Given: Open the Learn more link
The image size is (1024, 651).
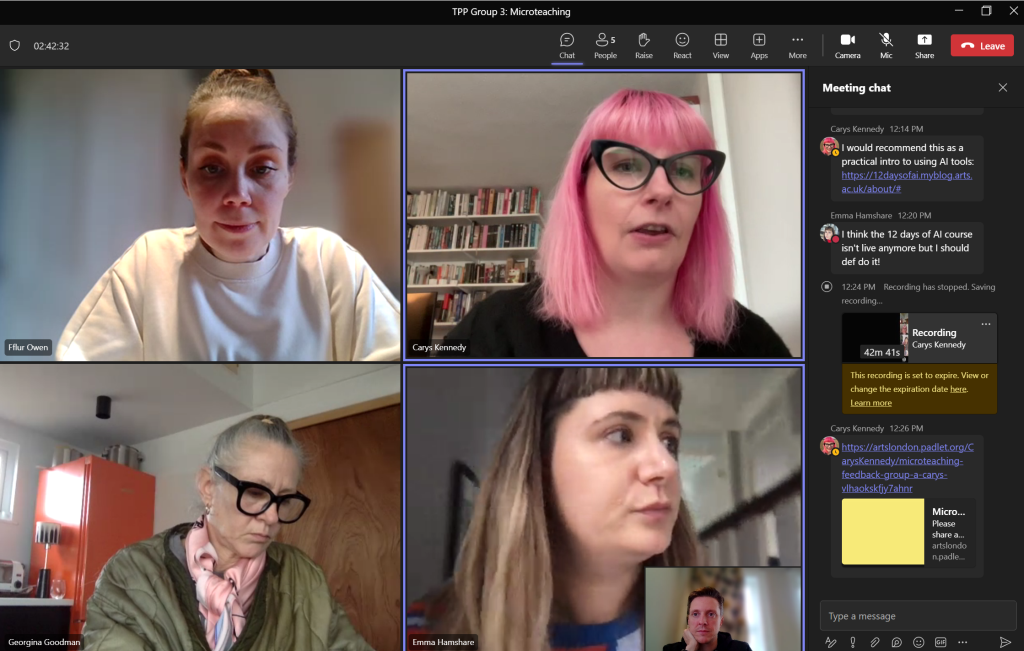Looking at the screenshot, I should pyautogui.click(x=871, y=403).
